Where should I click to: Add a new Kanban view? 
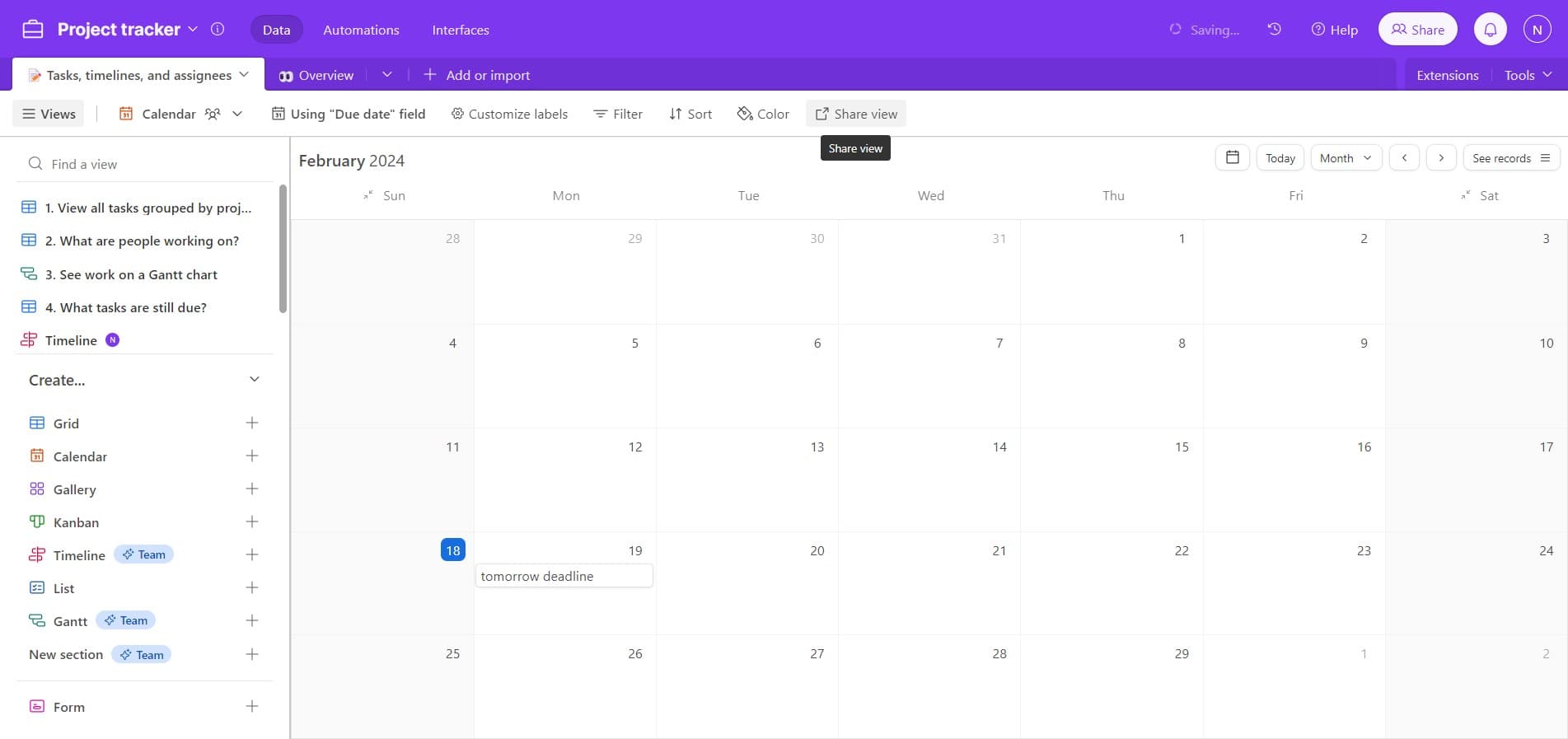(252, 522)
